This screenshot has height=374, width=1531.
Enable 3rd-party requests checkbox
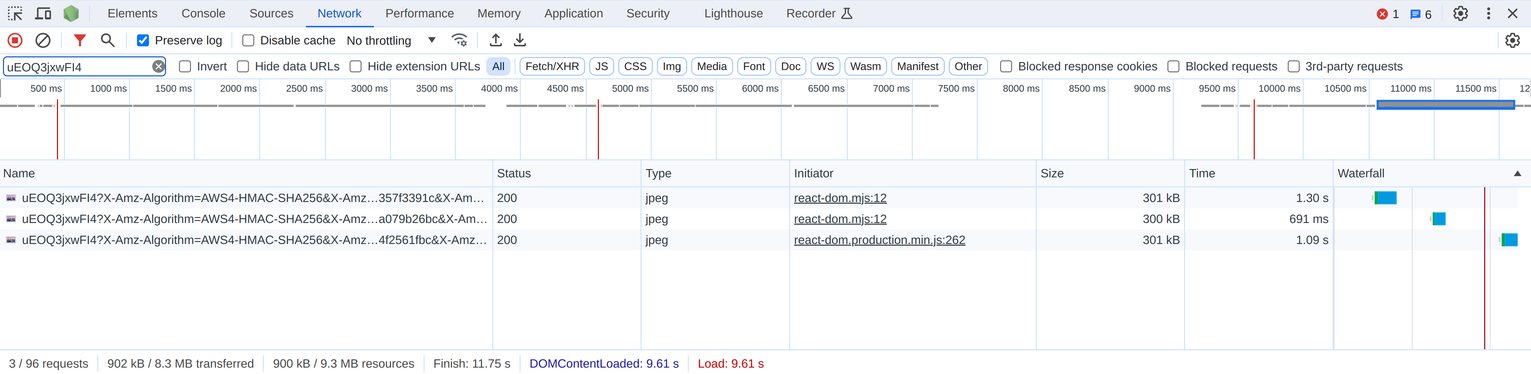(x=1293, y=66)
